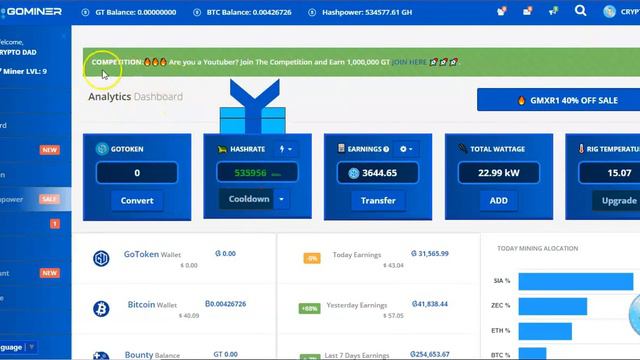The width and height of the screenshot is (640, 360).
Task: Click the Bitcoin Wallet balance 0.00426726
Action: pos(225,304)
